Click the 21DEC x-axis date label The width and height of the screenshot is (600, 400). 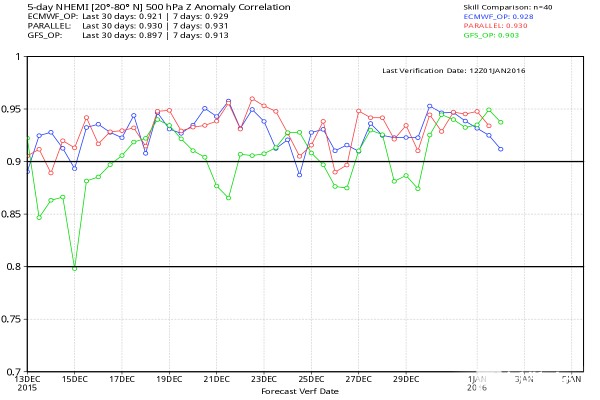[x=217, y=380]
